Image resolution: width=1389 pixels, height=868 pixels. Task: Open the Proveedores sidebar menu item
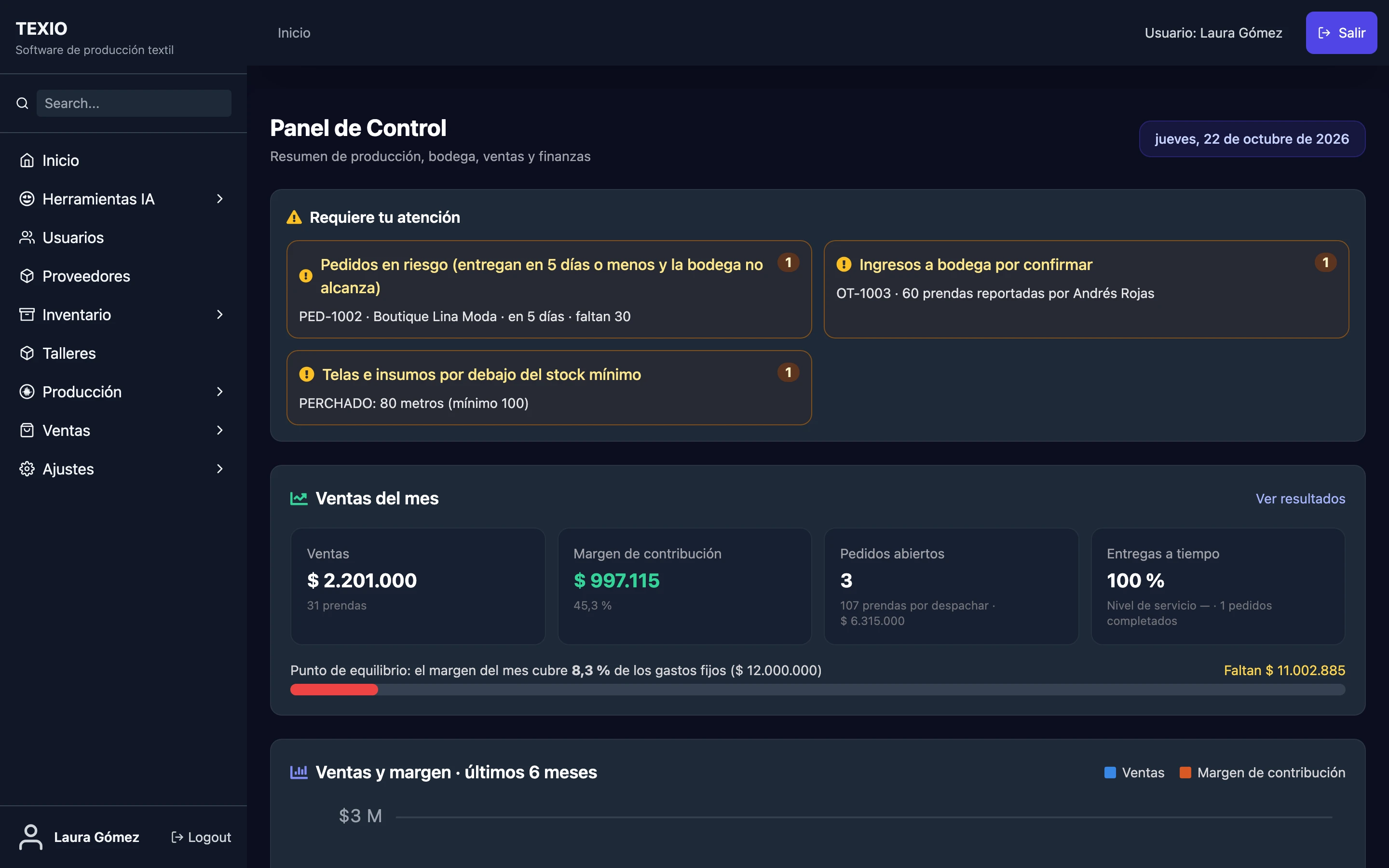123,275
